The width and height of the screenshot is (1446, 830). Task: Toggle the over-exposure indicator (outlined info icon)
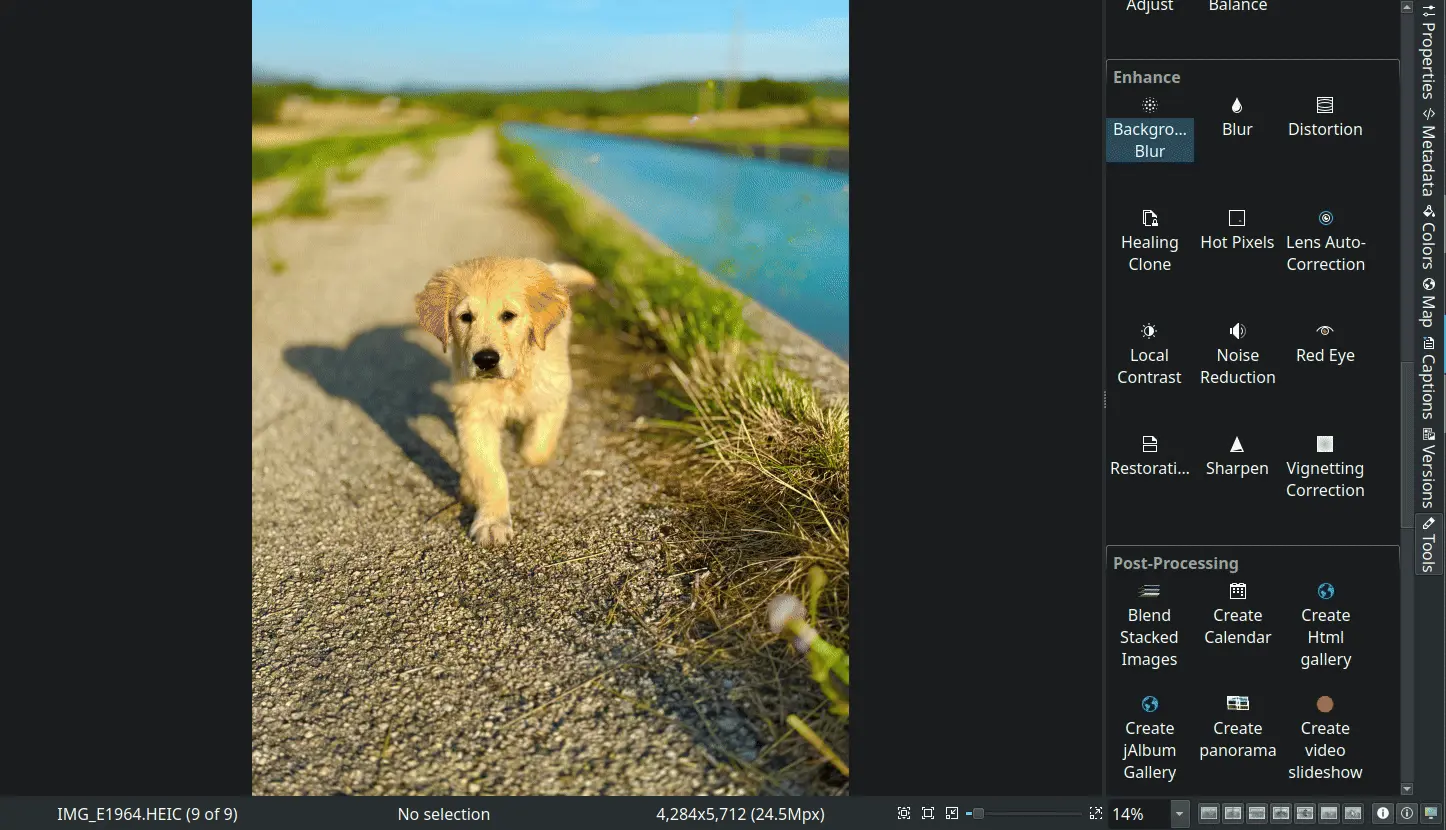click(1406, 814)
